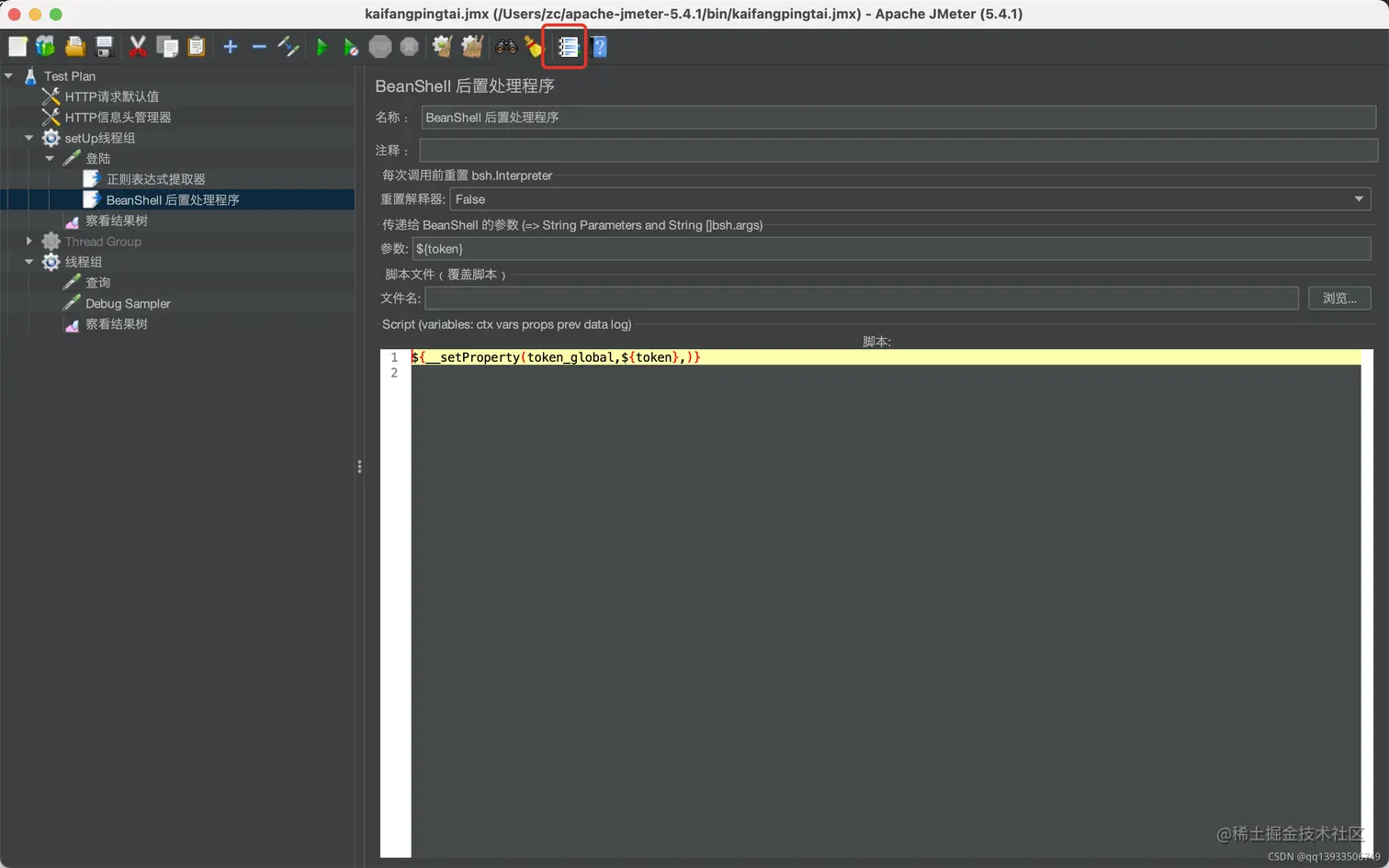Expand the Thread Group arrow
The height and width of the screenshot is (868, 1389).
click(x=28, y=242)
